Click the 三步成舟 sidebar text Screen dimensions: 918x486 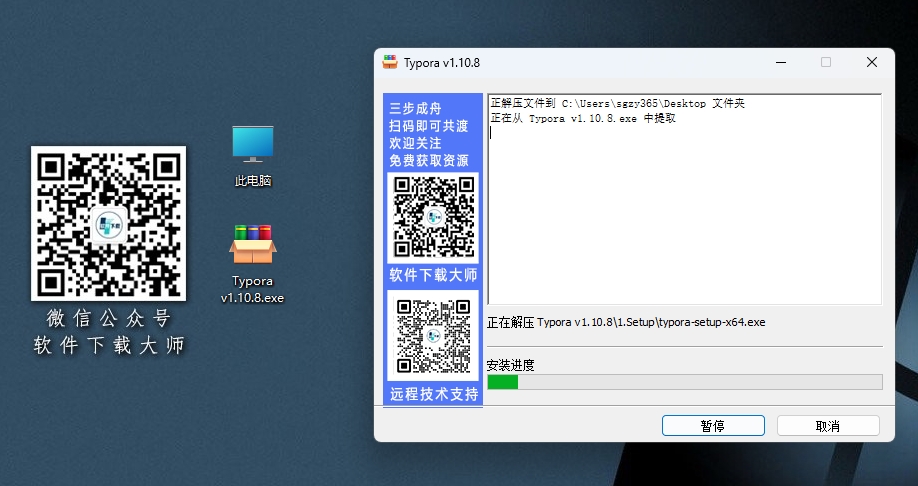[x=415, y=108]
